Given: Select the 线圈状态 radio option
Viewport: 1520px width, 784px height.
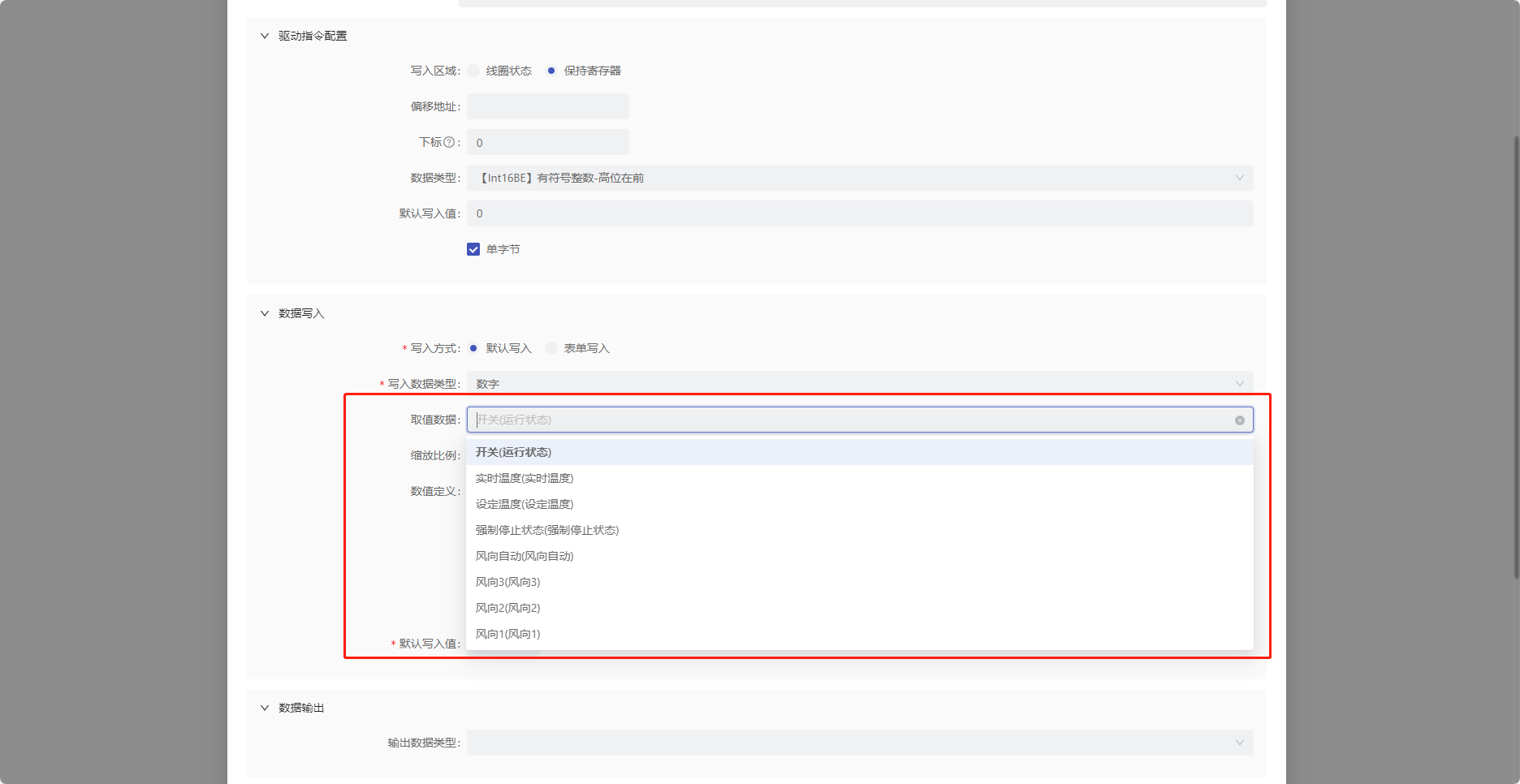Looking at the screenshot, I should 473,71.
